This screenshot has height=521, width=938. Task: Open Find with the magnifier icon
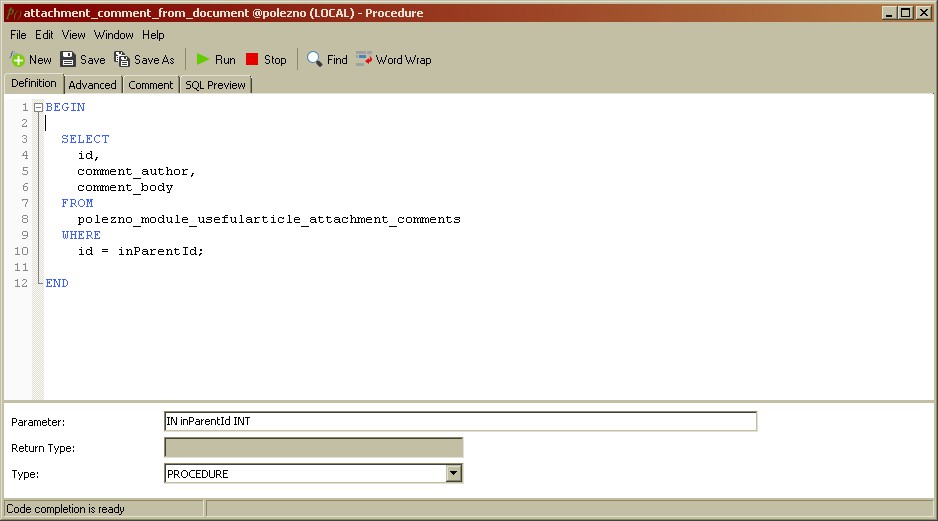click(314, 59)
